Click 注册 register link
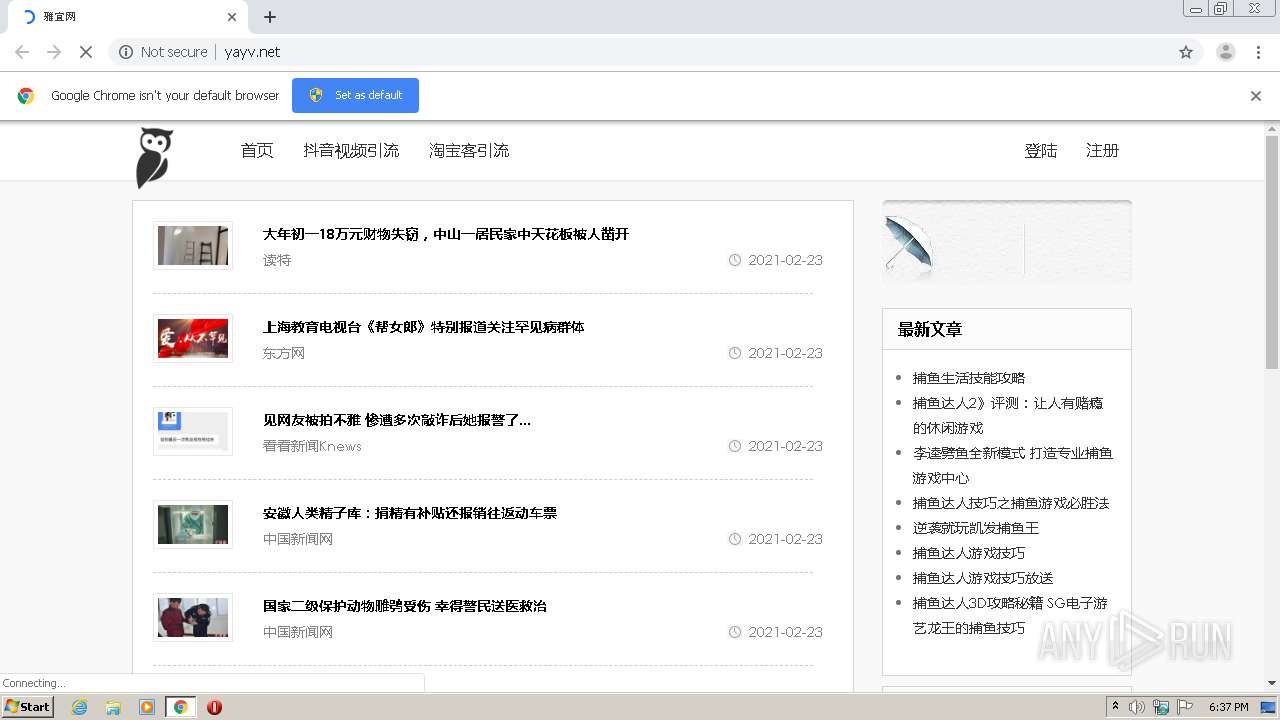The width and height of the screenshot is (1280, 720). pyautogui.click(x=1102, y=151)
